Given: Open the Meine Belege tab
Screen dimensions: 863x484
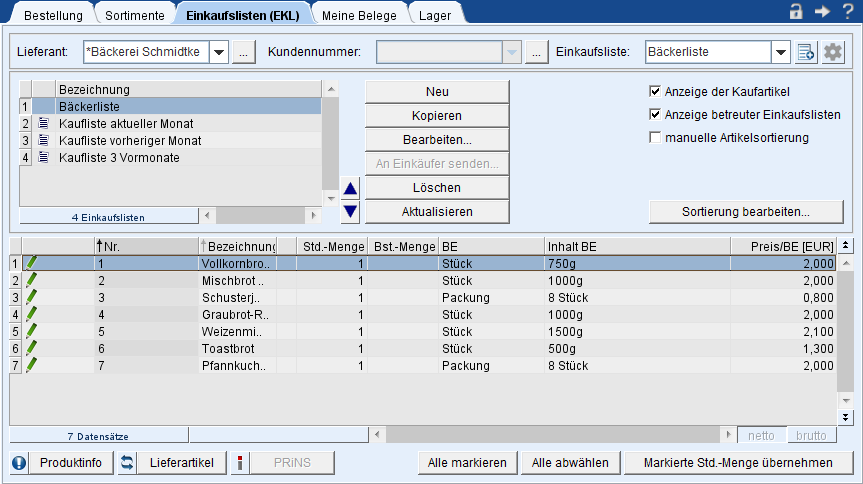Looking at the screenshot, I should [x=357, y=15].
